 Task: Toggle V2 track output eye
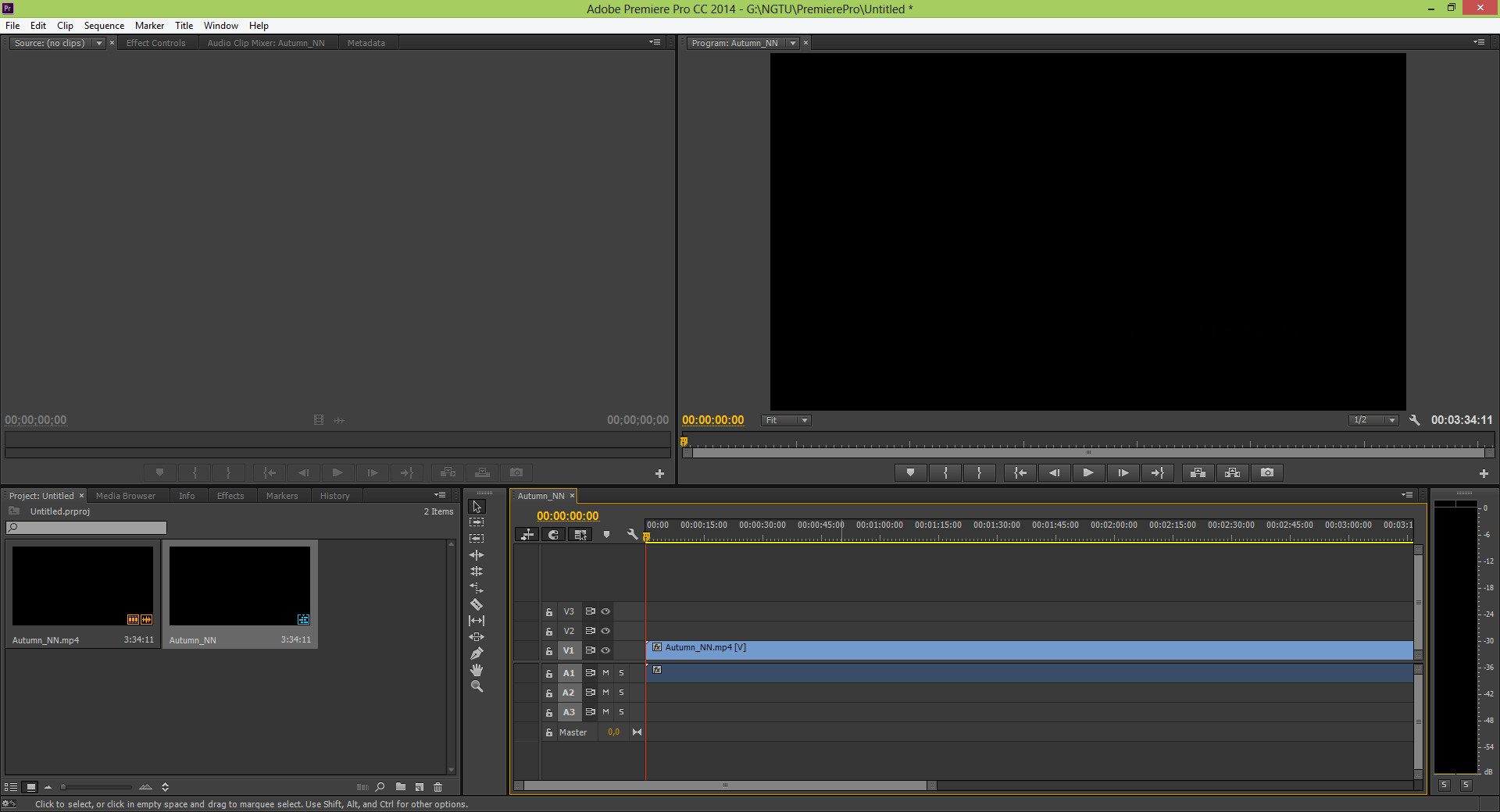click(605, 631)
